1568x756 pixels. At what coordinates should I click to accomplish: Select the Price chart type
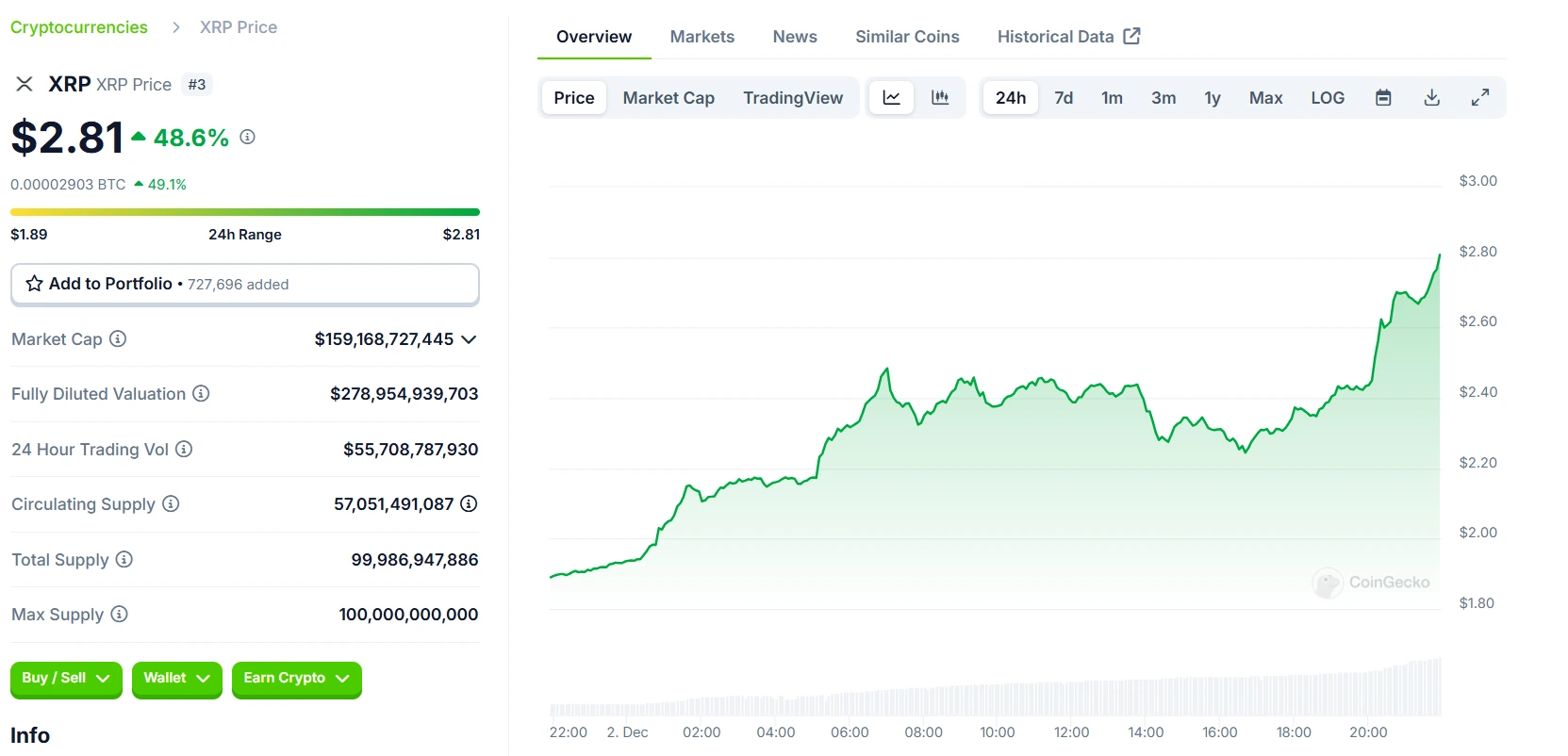pos(574,98)
